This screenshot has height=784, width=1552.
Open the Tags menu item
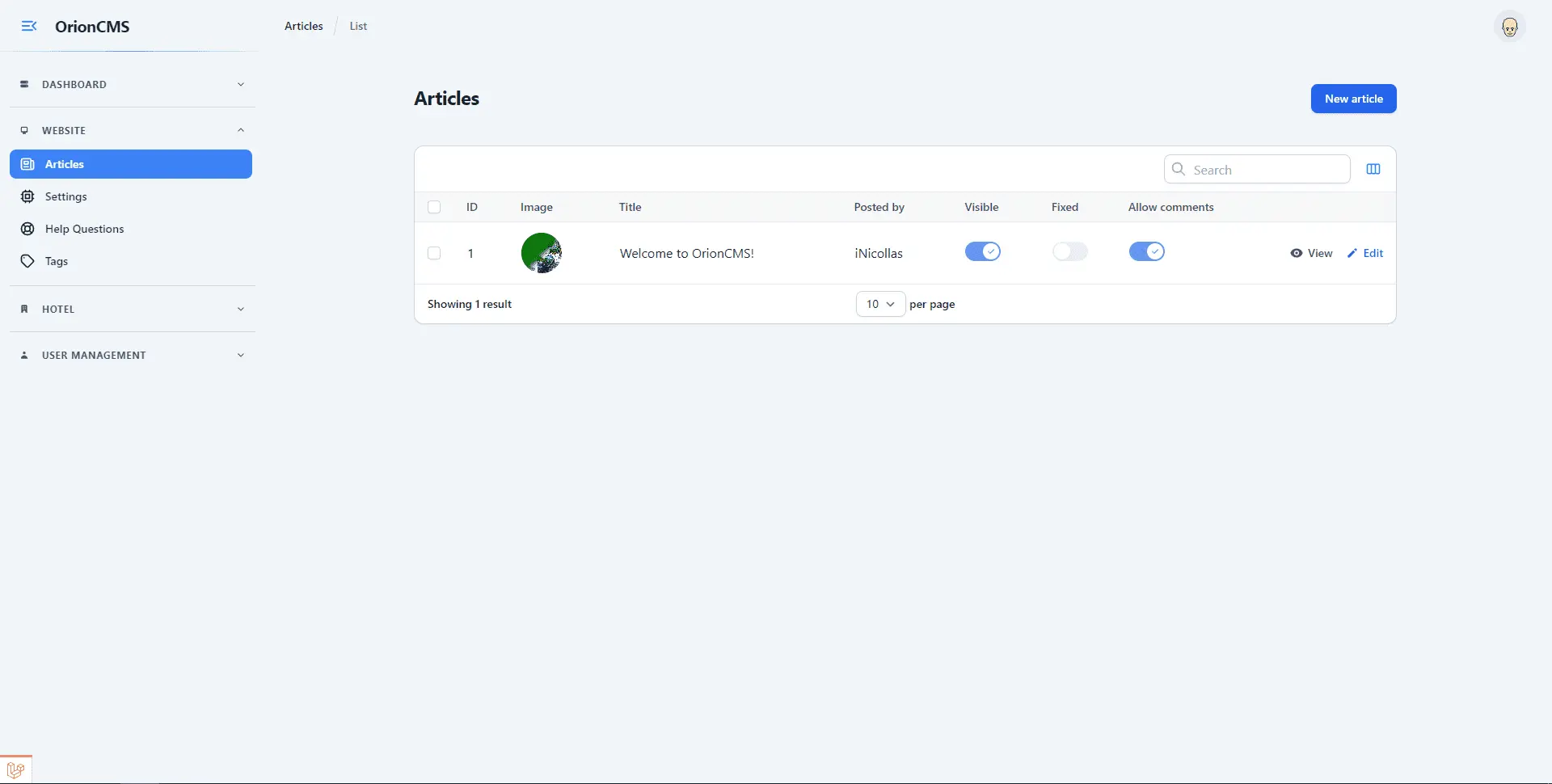click(131, 261)
